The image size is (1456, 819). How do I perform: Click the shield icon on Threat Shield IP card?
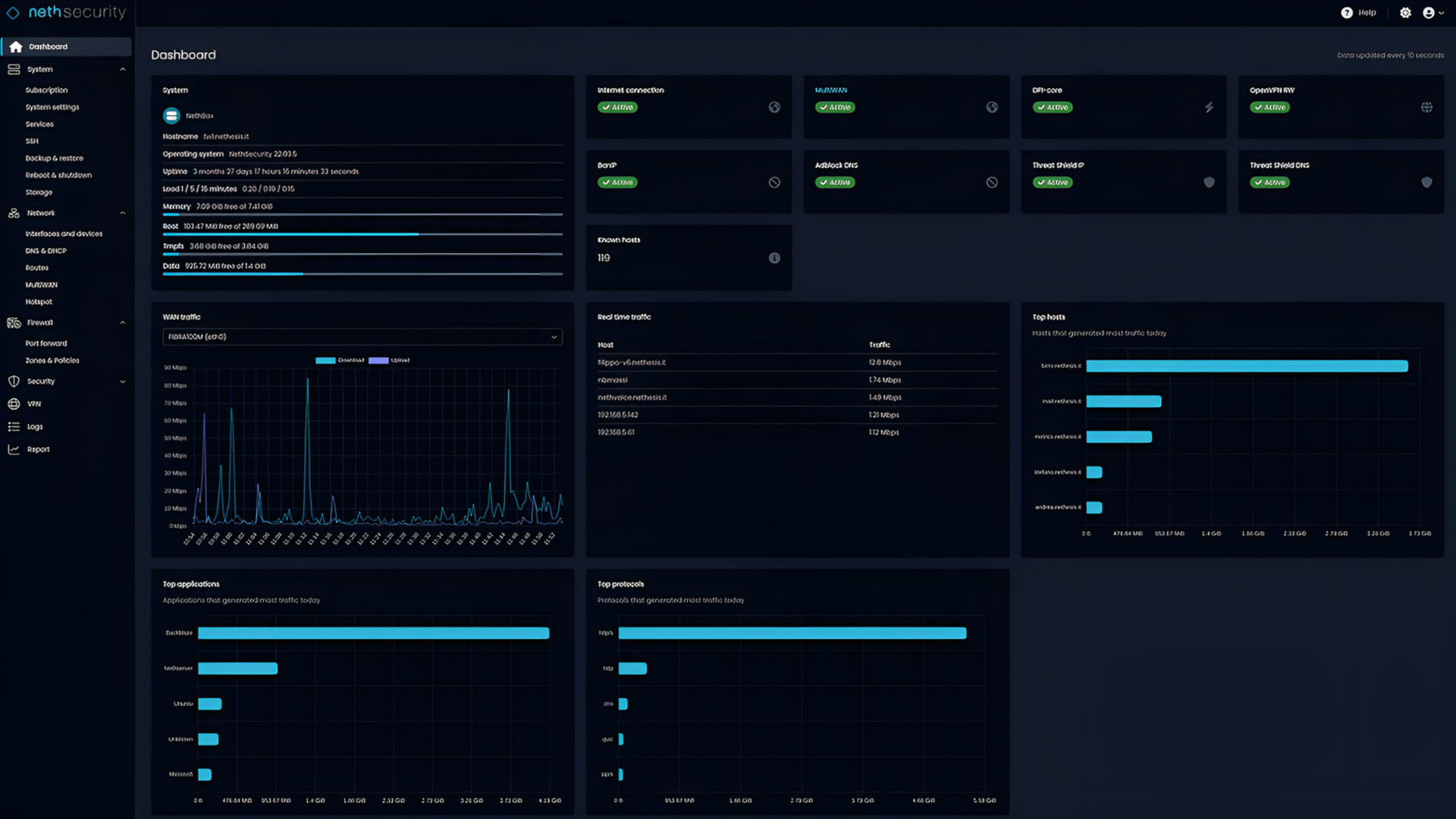click(1210, 182)
